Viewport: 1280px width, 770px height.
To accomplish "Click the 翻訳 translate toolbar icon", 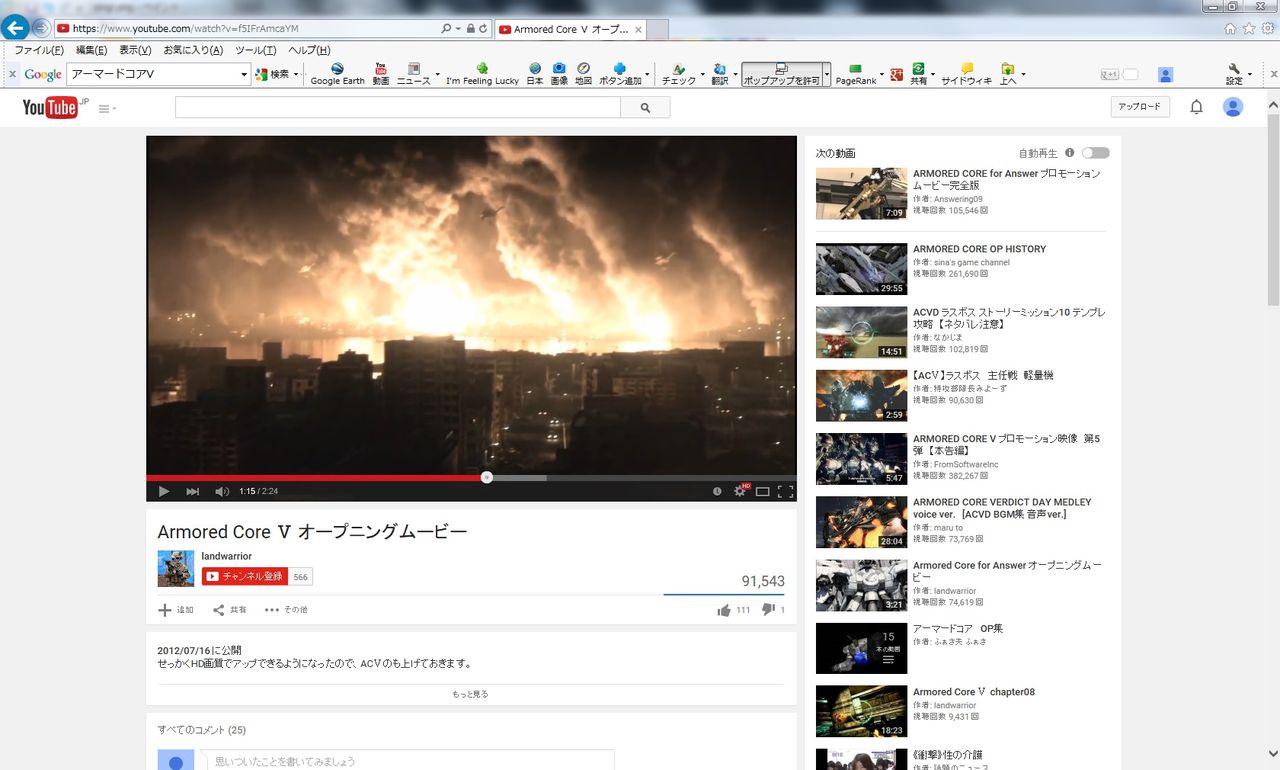I will coord(720,74).
